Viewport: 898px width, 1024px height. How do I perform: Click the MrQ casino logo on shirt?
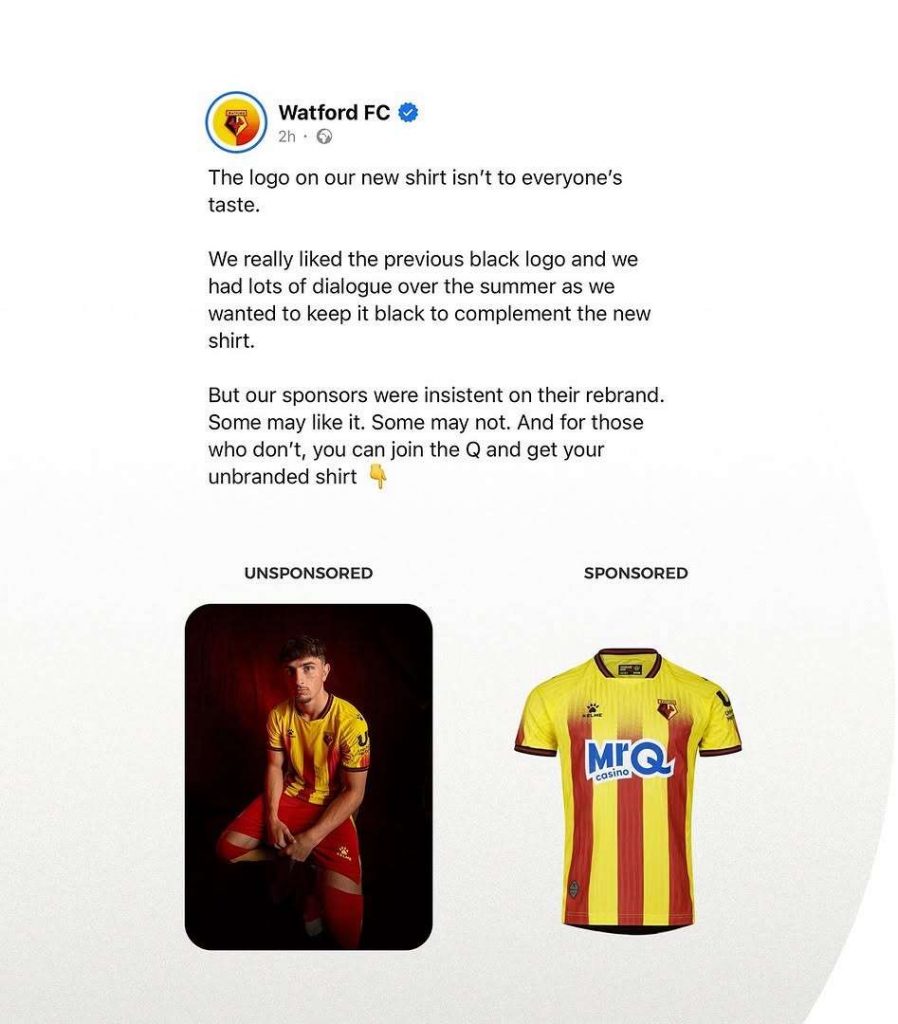[629, 758]
